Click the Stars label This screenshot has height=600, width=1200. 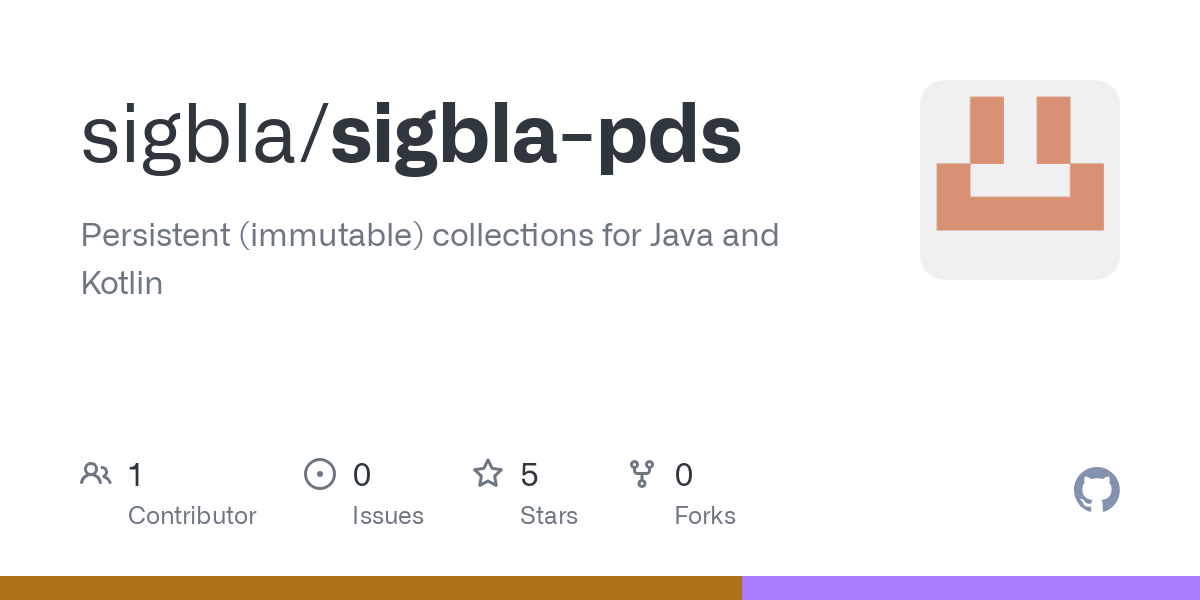pos(549,516)
